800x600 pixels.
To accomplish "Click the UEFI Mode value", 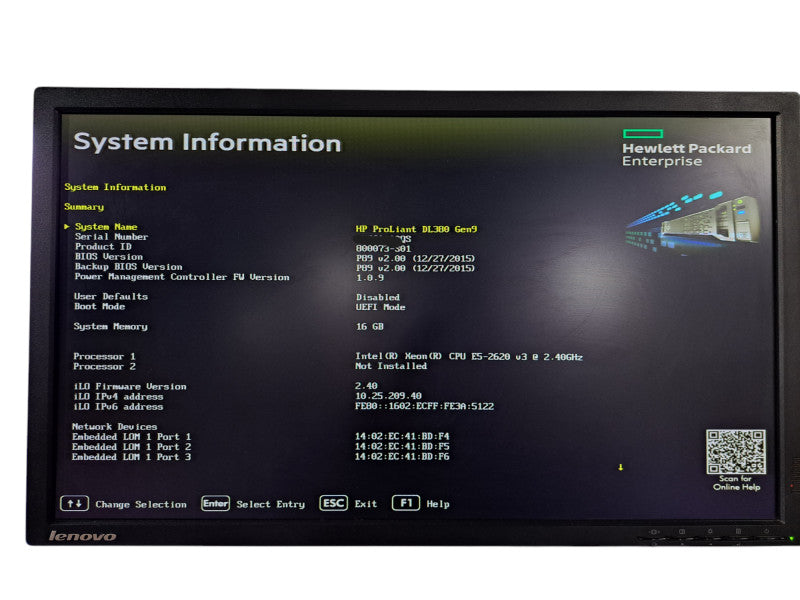I will 381,307.
